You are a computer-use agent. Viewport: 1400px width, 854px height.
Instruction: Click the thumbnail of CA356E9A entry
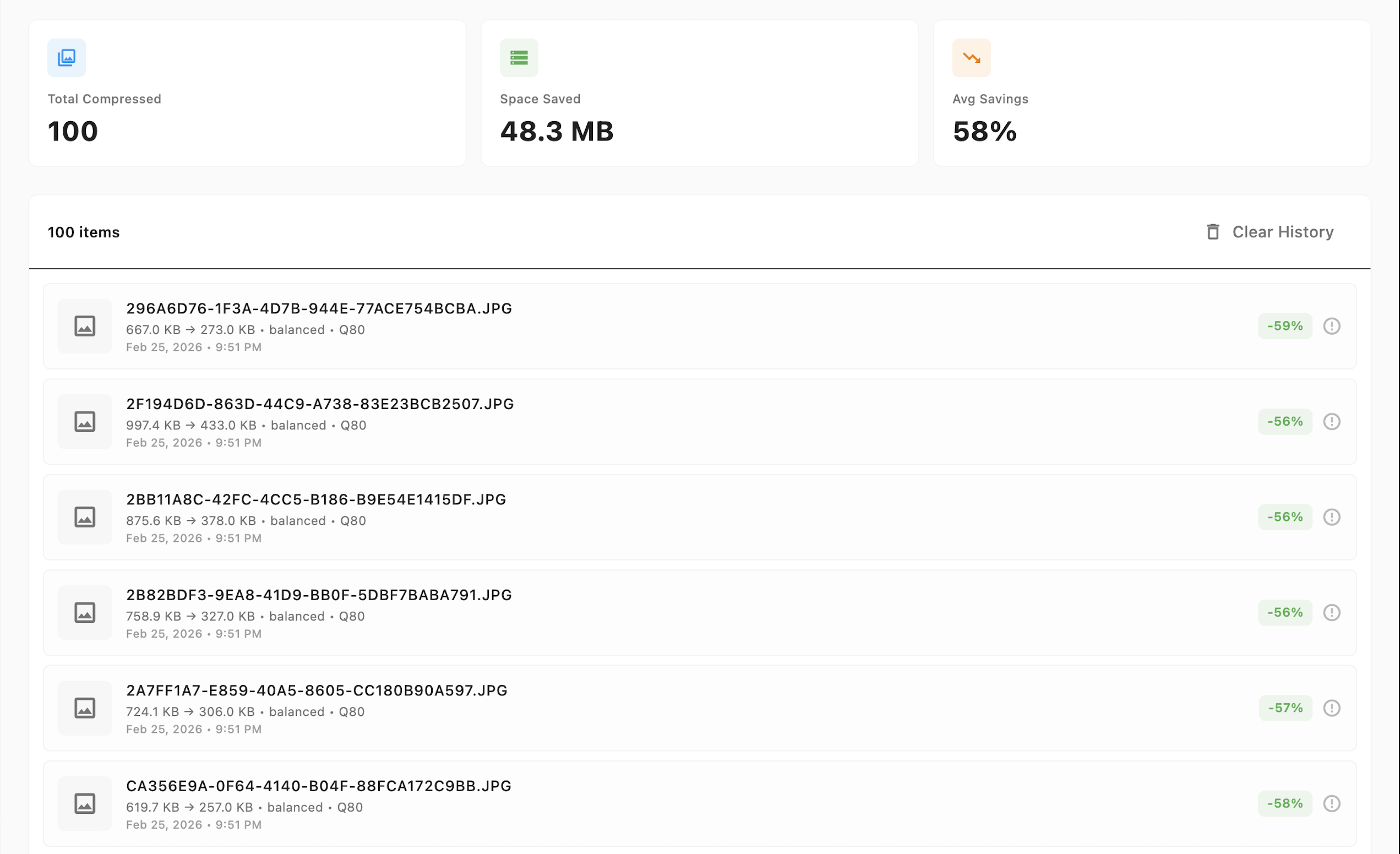coord(85,803)
